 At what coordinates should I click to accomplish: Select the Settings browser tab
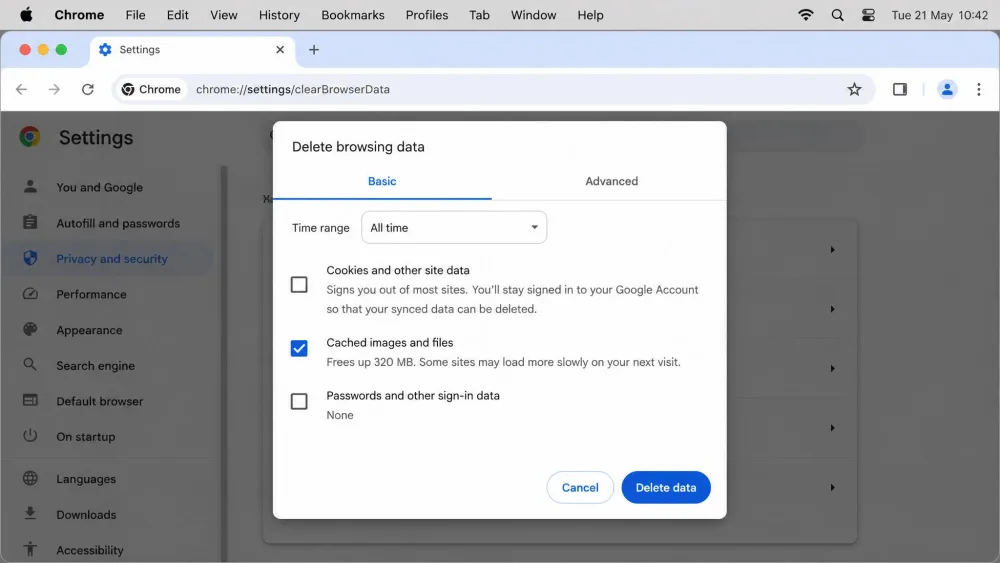tap(191, 50)
